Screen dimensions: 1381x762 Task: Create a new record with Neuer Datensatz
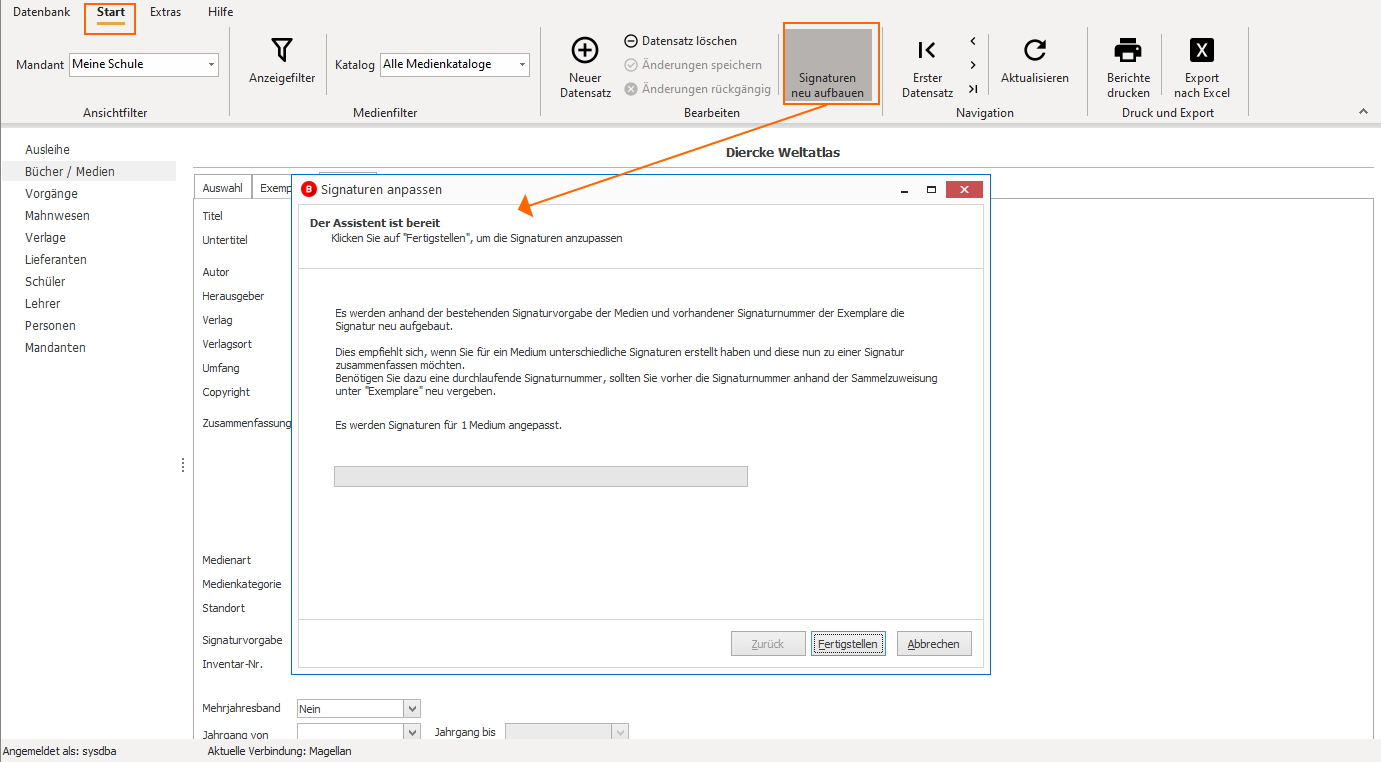point(585,68)
